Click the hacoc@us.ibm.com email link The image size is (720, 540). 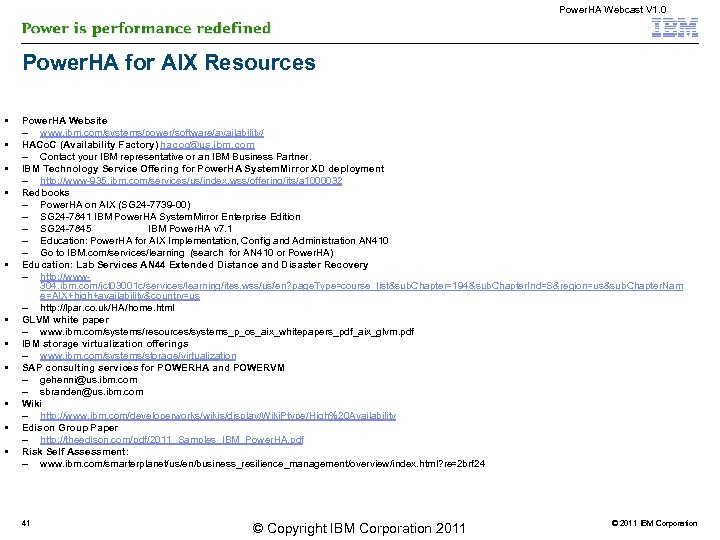click(x=208, y=145)
